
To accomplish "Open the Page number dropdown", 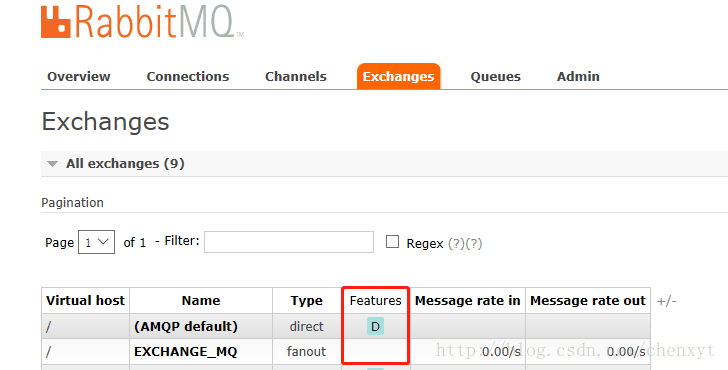I will point(97,242).
